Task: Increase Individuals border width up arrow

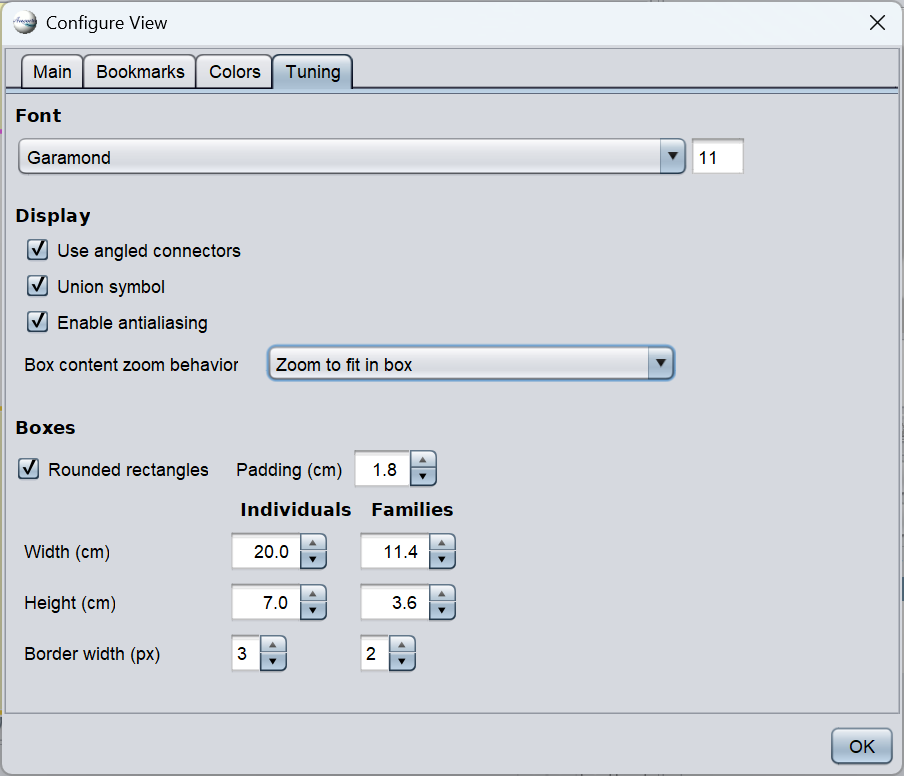Action: tap(273, 646)
